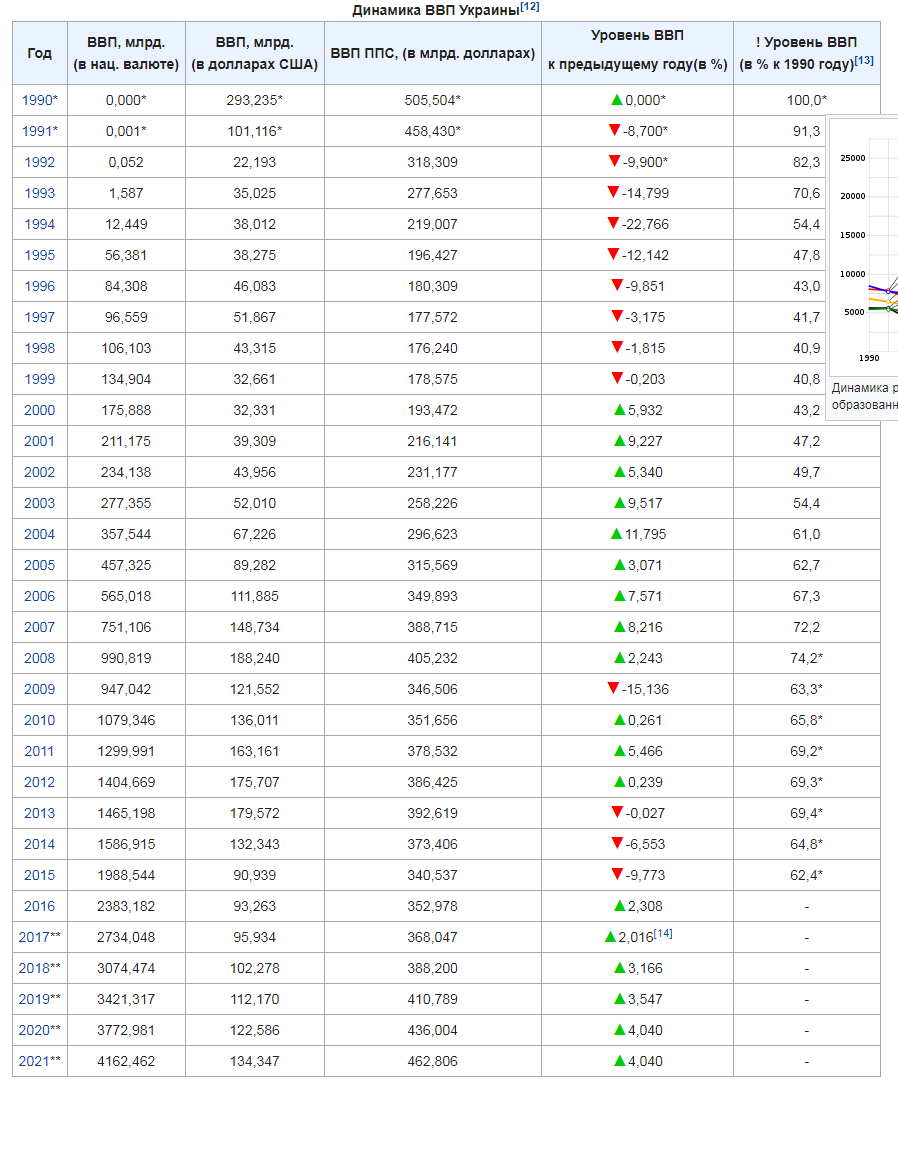The image size is (898, 1149).
Task: Follow the 2017 year link
Action: (34, 937)
